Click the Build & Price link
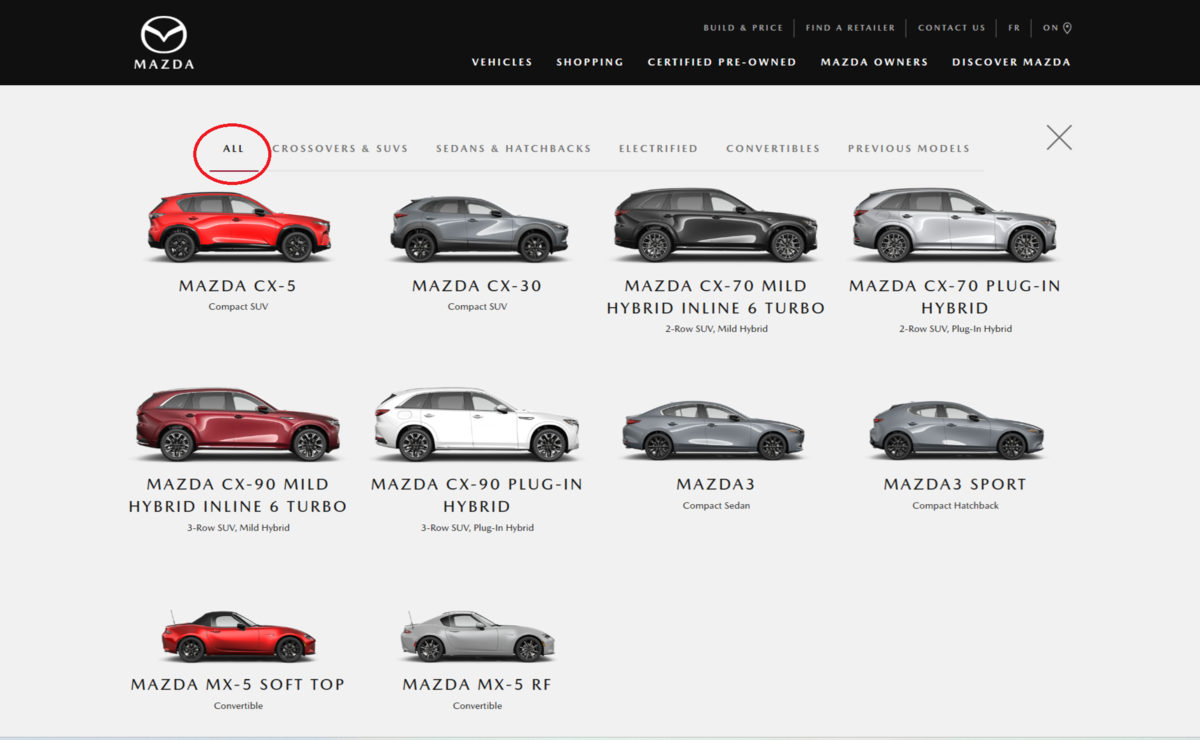This screenshot has width=1200, height=740. [743, 28]
